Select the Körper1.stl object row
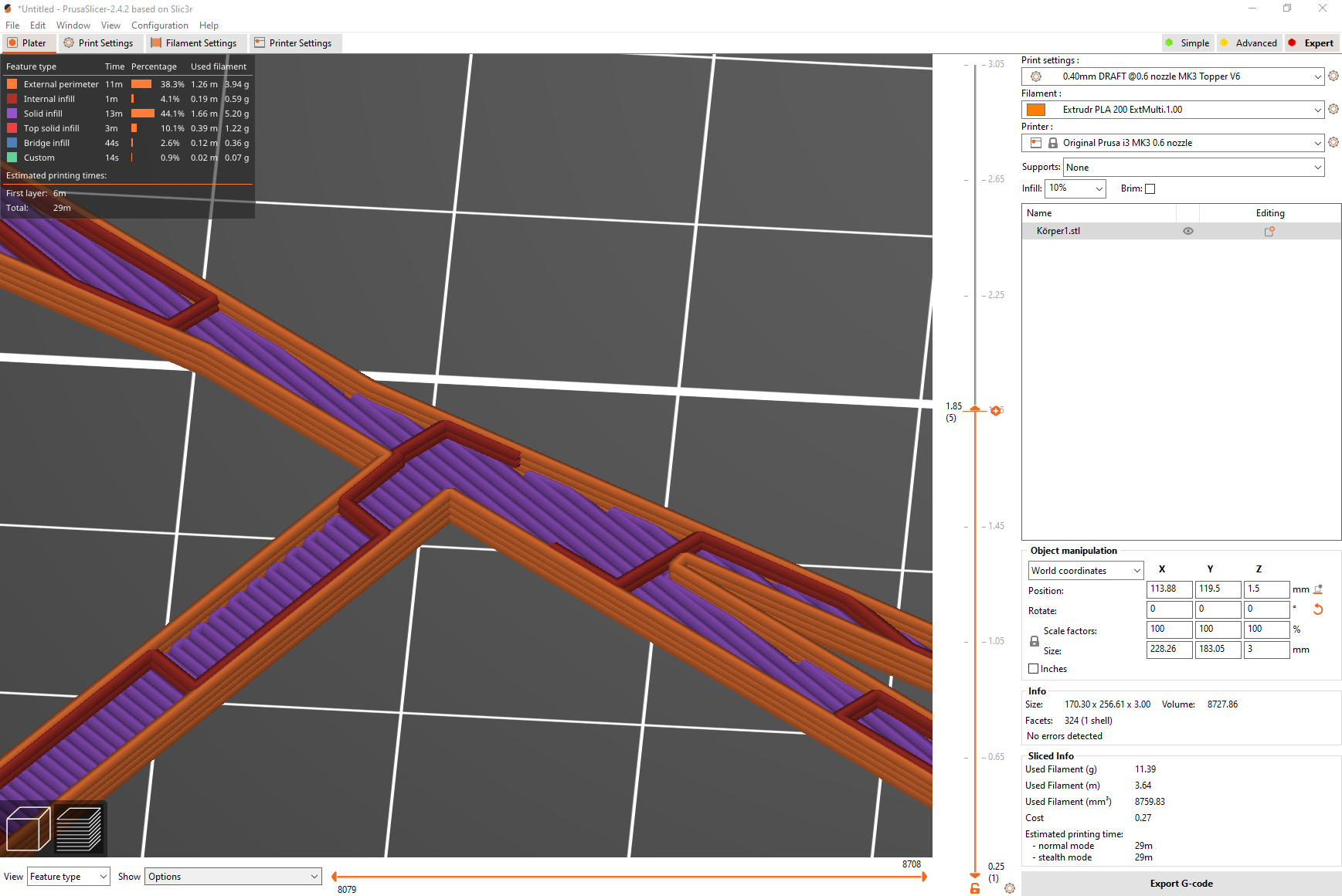Screen dimensions: 1342x896 point(1181,231)
